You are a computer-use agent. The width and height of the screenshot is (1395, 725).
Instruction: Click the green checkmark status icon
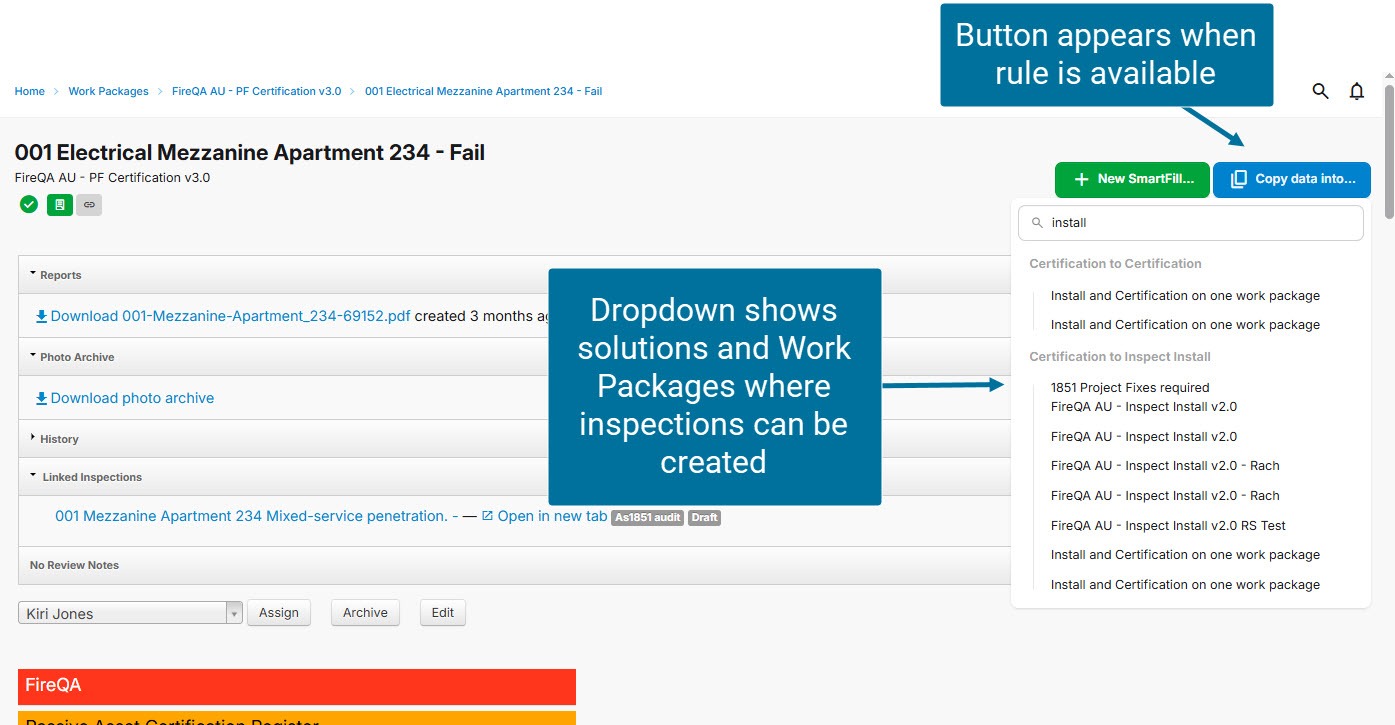(x=29, y=204)
